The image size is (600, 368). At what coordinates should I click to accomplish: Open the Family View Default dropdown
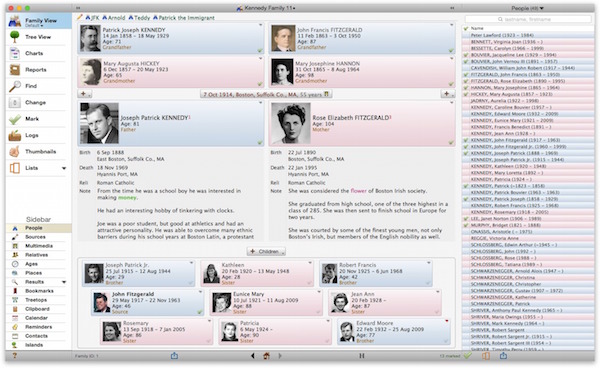point(34,26)
